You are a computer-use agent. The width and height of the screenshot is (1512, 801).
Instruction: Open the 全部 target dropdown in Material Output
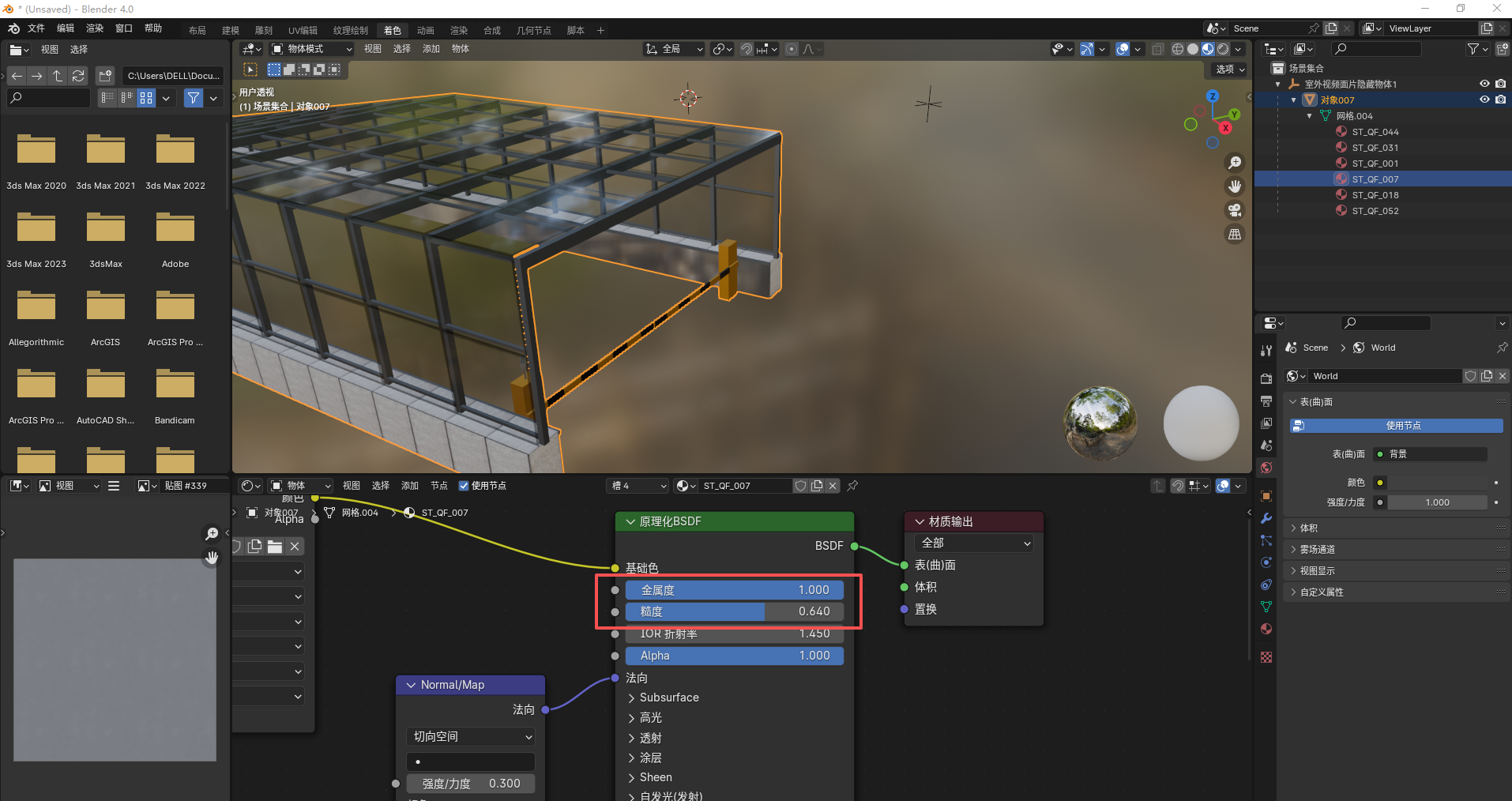(975, 543)
